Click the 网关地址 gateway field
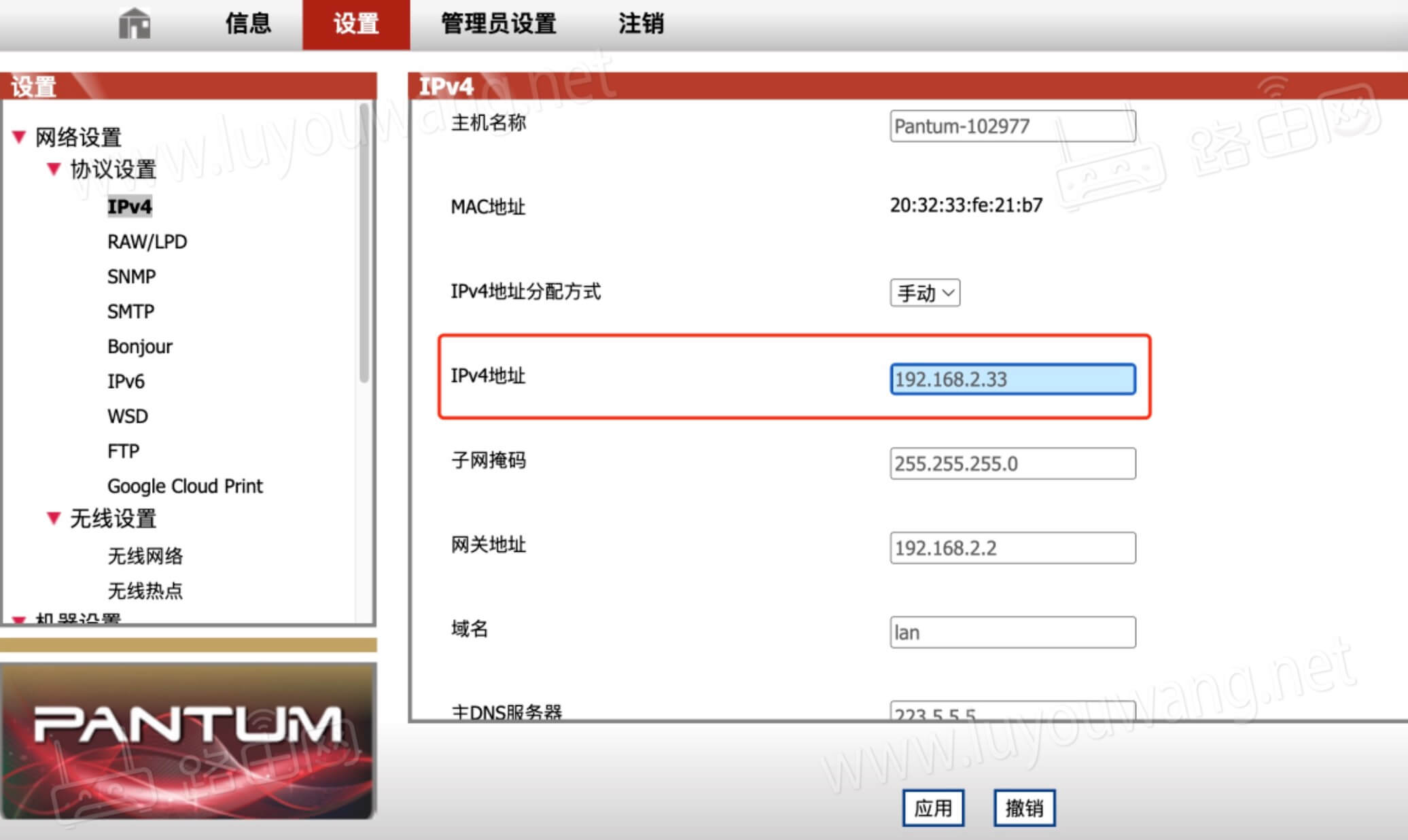The width and height of the screenshot is (1408, 840). point(1012,548)
